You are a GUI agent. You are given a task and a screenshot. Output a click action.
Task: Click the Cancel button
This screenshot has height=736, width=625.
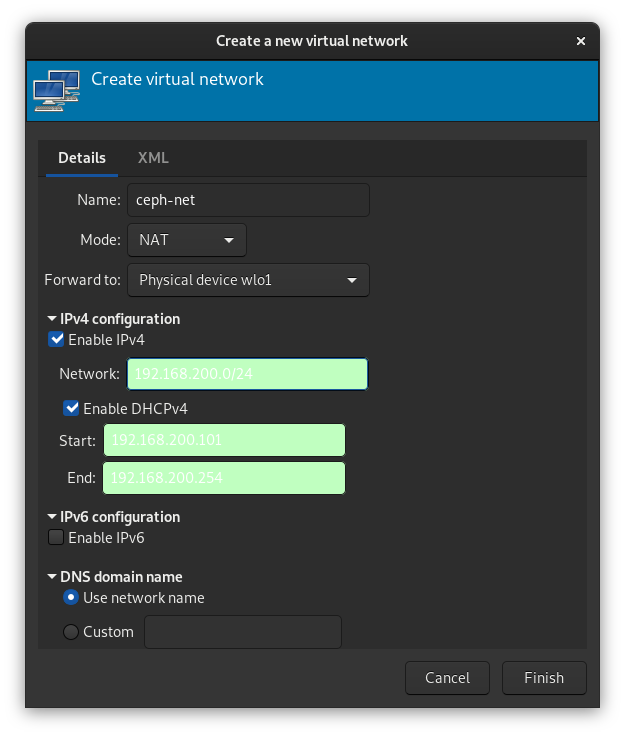point(447,678)
